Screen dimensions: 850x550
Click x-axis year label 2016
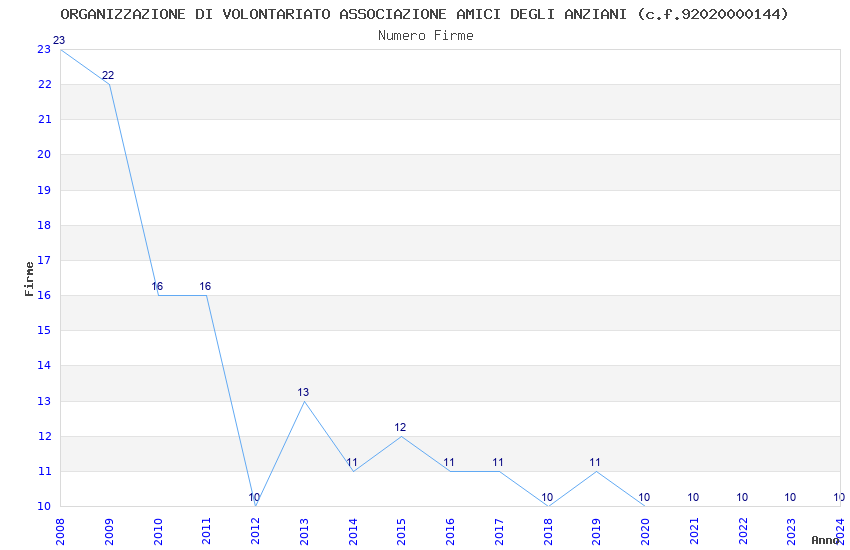450,531
